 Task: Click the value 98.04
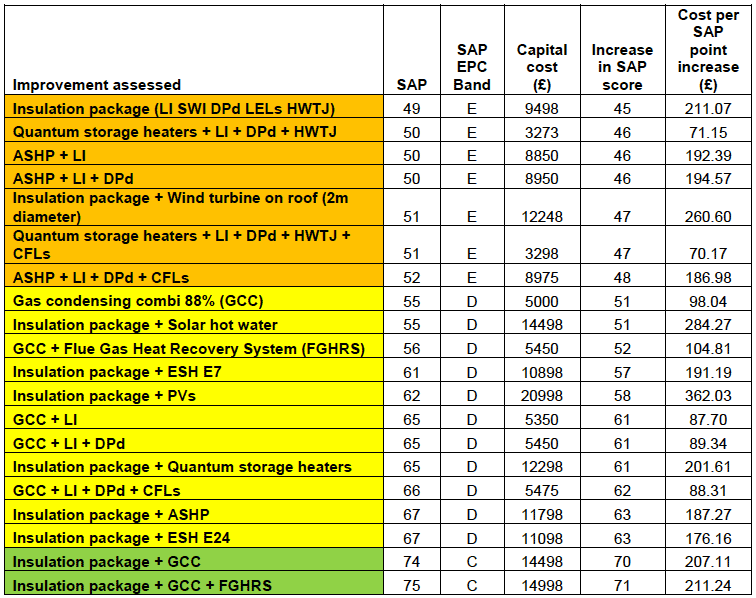708,301
